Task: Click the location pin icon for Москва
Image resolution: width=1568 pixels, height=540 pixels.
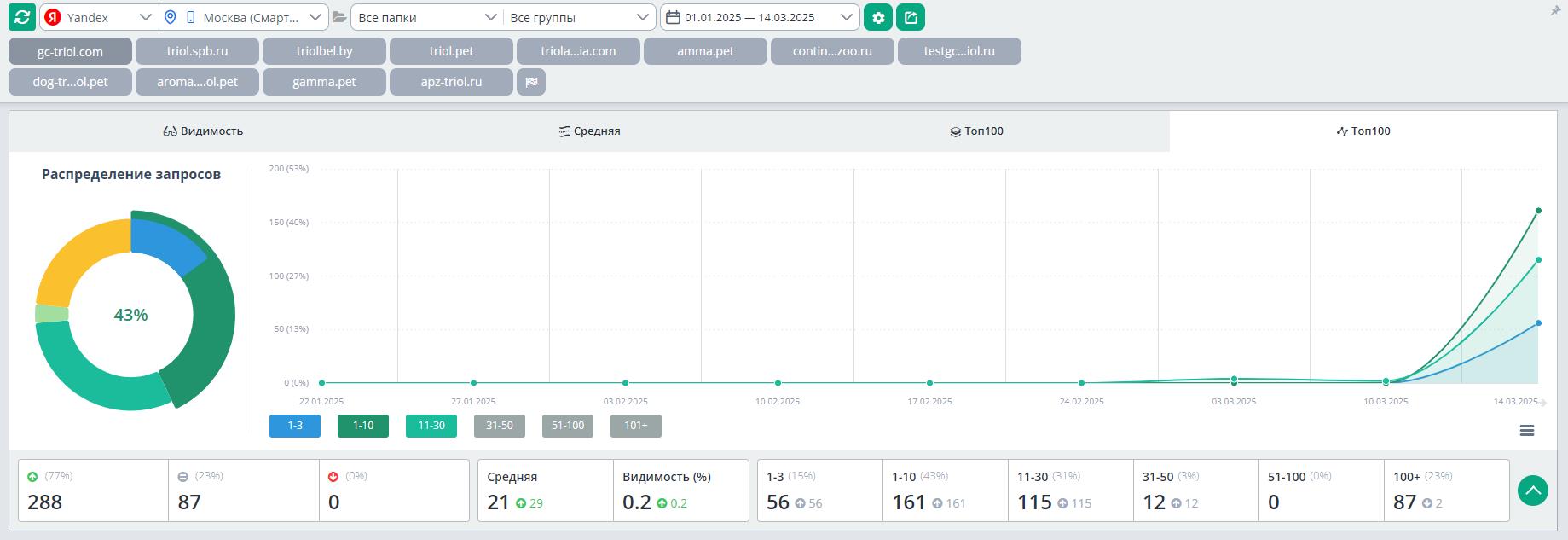Action: point(170,17)
